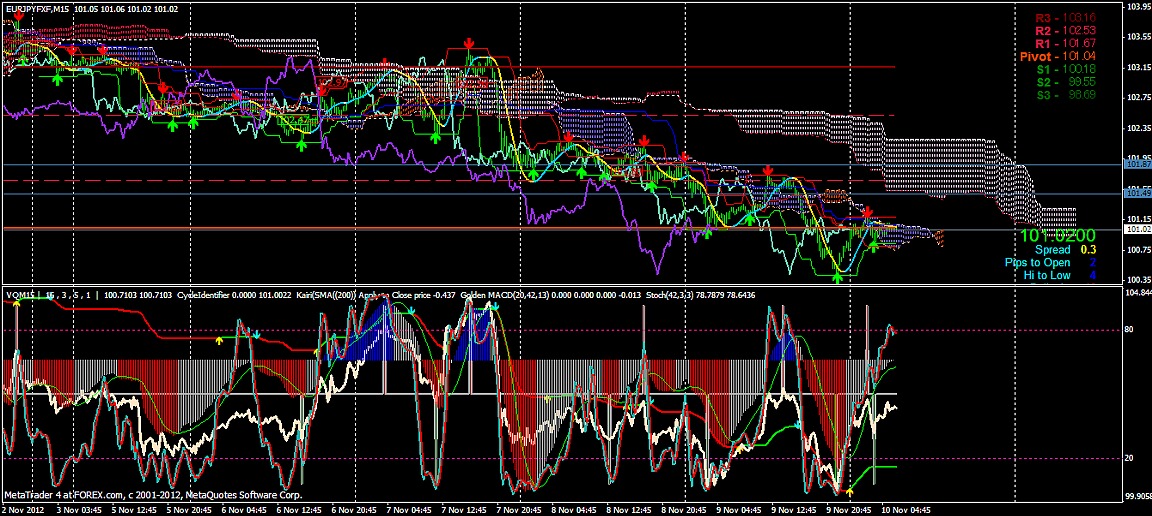The height and width of the screenshot is (516, 1152).
Task: Click the 101.87 highlighted price axis tag
Action: click(1137, 164)
